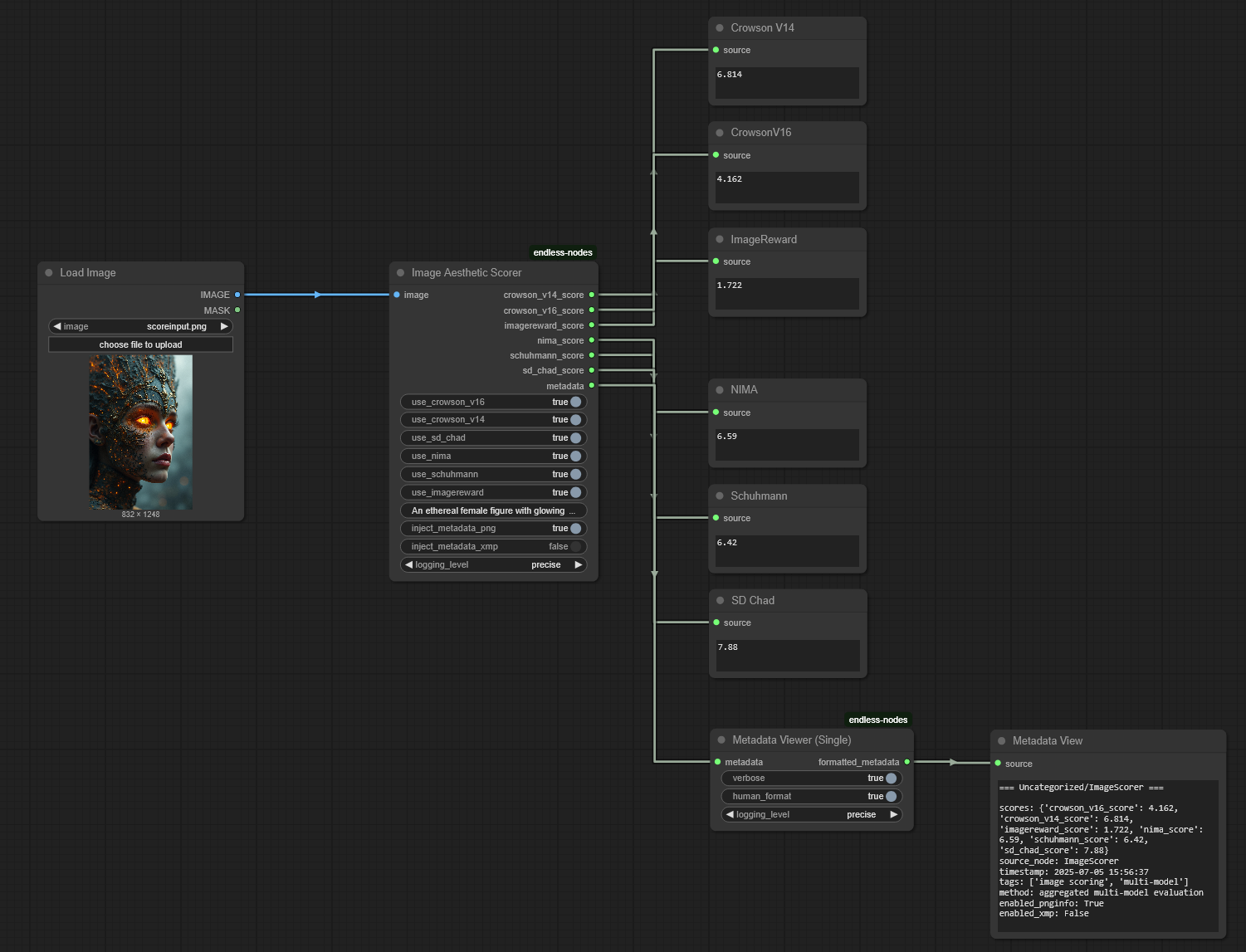
Task: Click the IMAGE output port on Load Image
Action: [237, 295]
